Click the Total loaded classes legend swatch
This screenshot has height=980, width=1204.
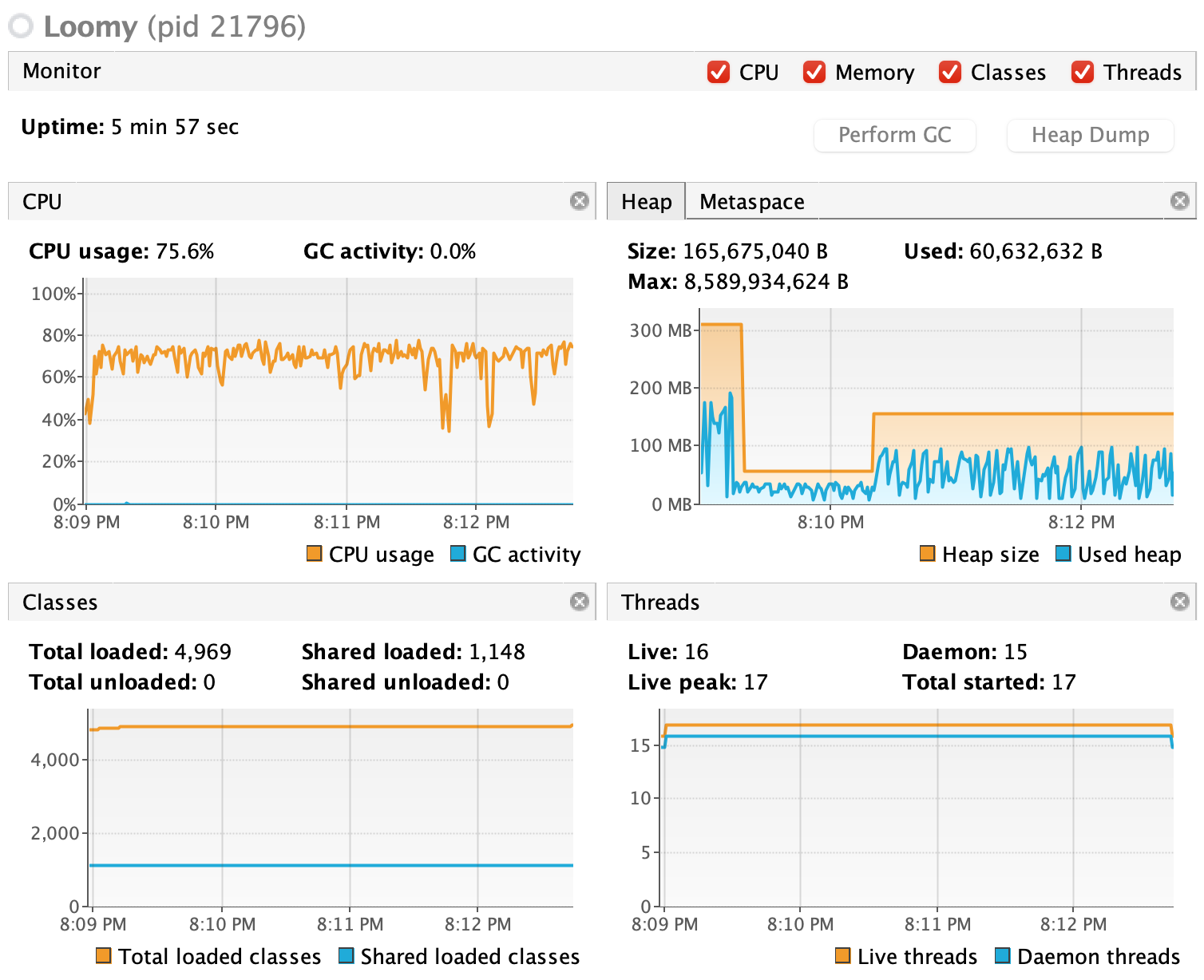(104, 955)
